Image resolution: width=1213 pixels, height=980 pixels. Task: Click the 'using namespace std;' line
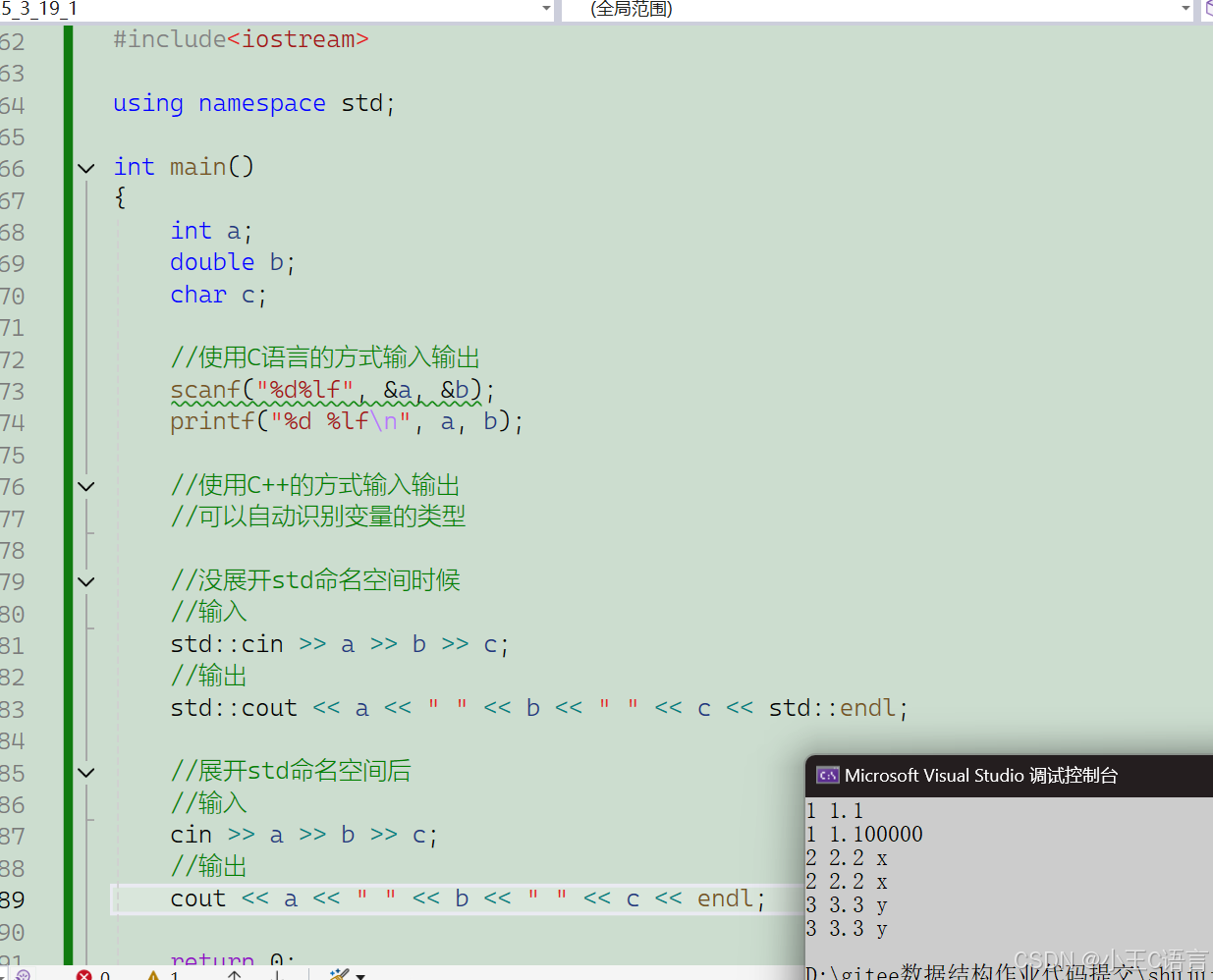pos(254,103)
